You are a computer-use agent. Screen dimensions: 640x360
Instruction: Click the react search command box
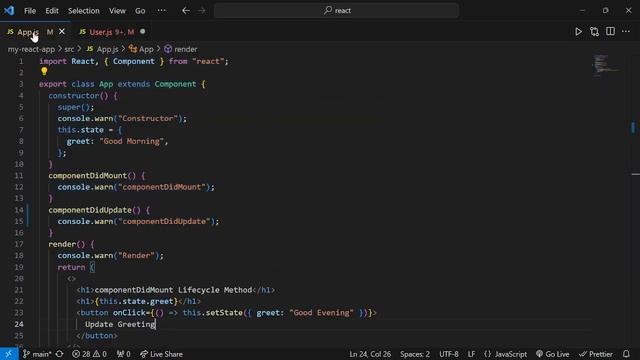point(336,11)
